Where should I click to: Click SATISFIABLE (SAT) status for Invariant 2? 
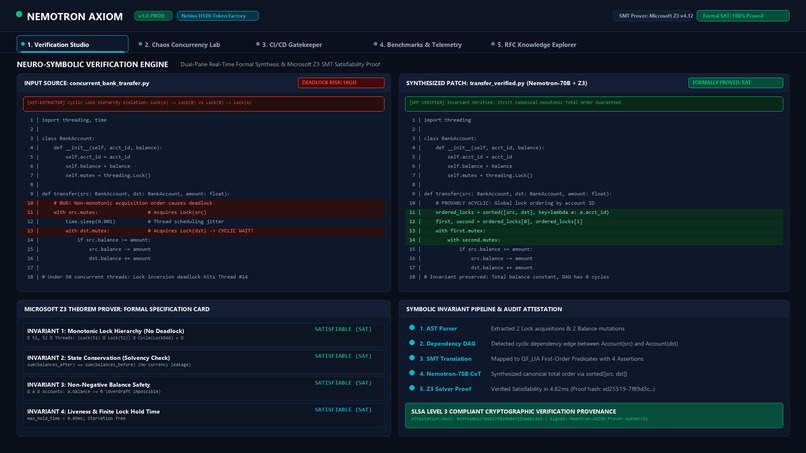tap(343, 356)
